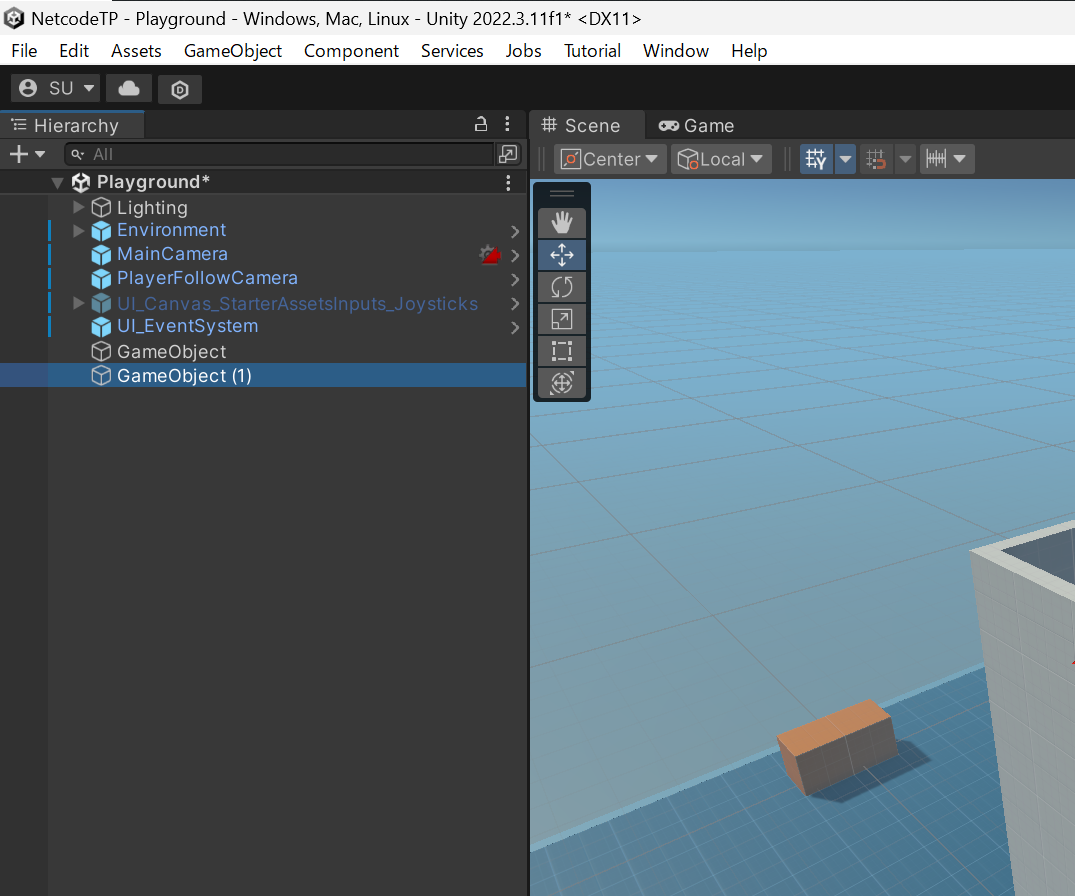
Task: Select the Move tool
Action: tap(562, 255)
